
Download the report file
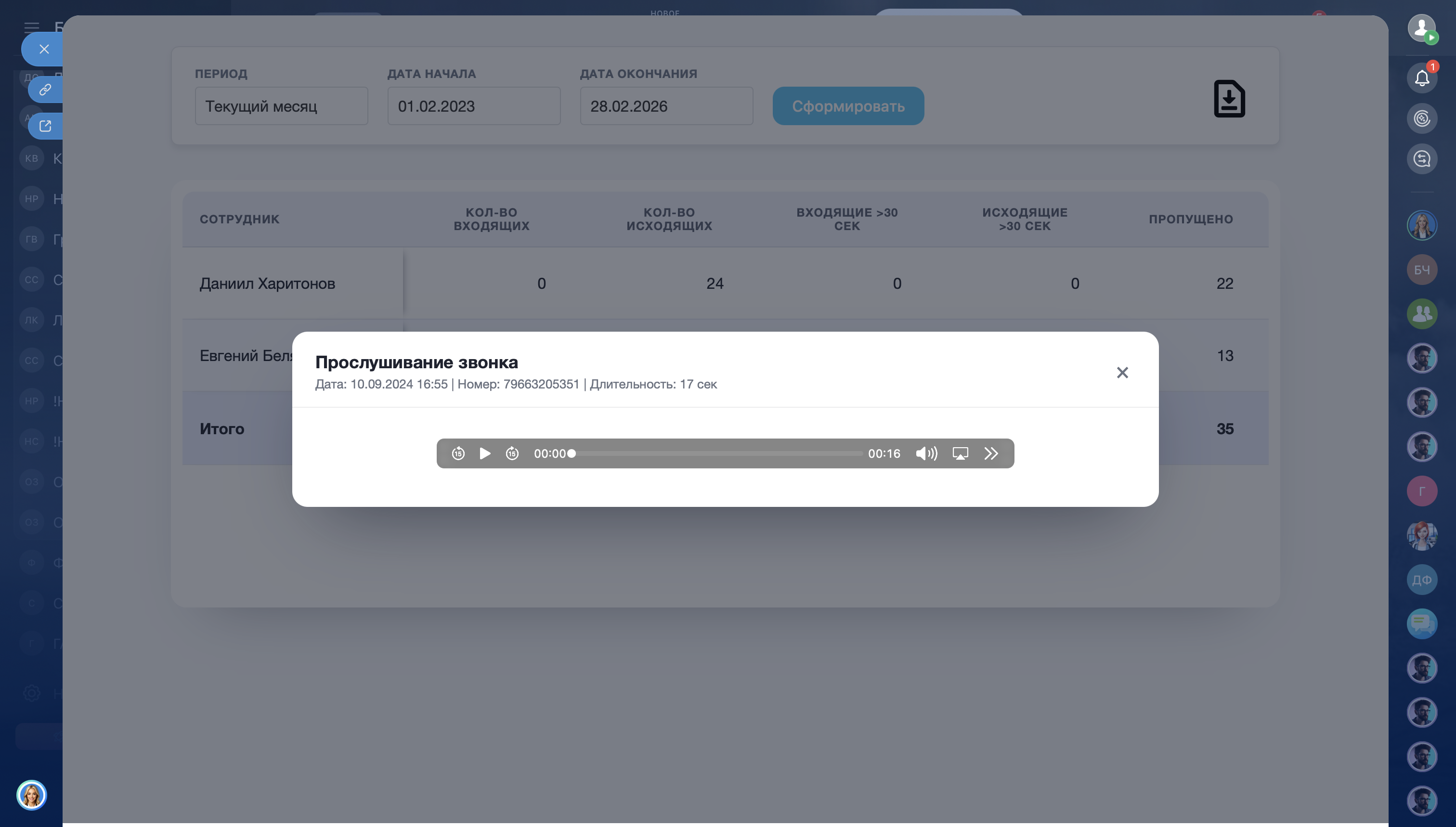click(1229, 99)
